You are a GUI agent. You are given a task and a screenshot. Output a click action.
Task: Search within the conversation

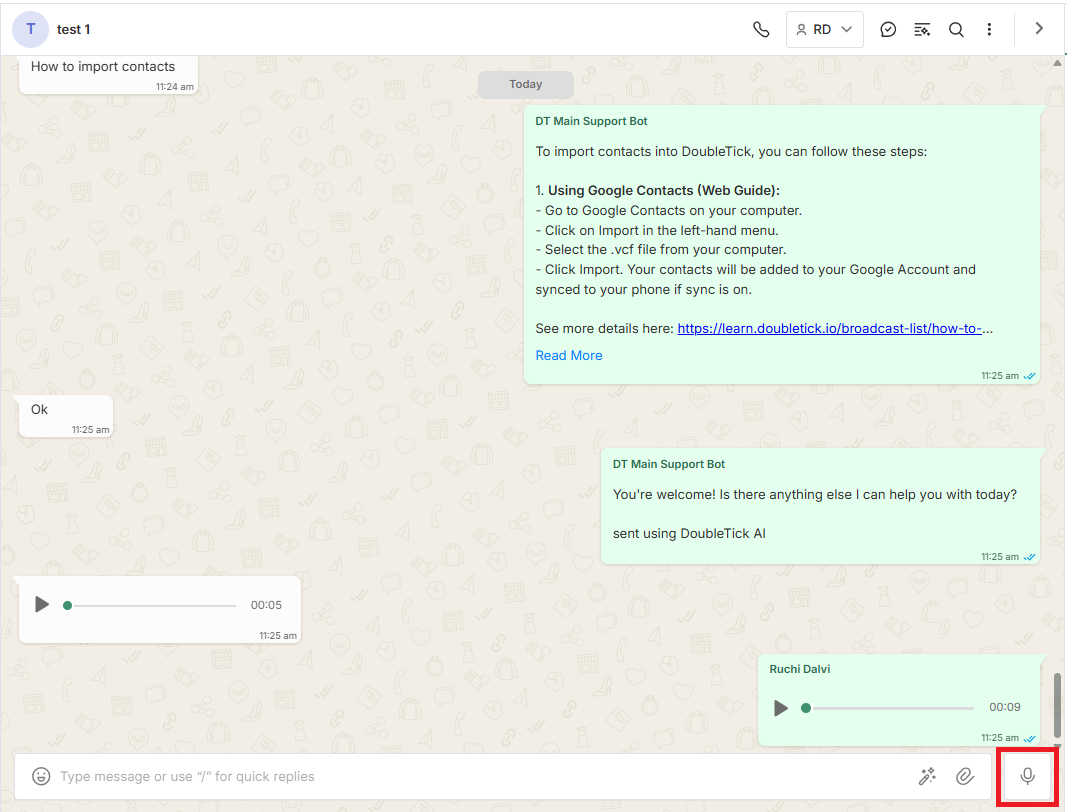956,29
